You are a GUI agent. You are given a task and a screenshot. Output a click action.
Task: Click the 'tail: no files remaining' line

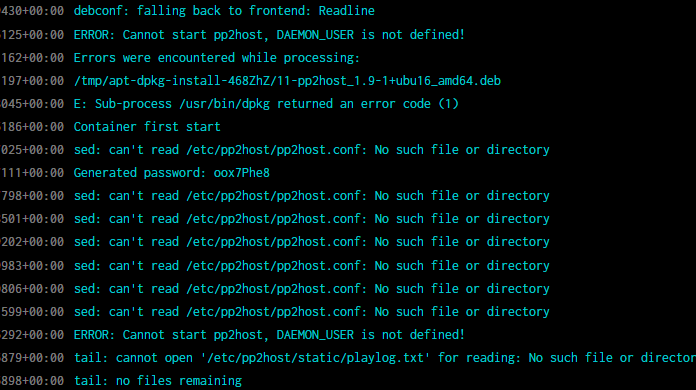coord(158,381)
